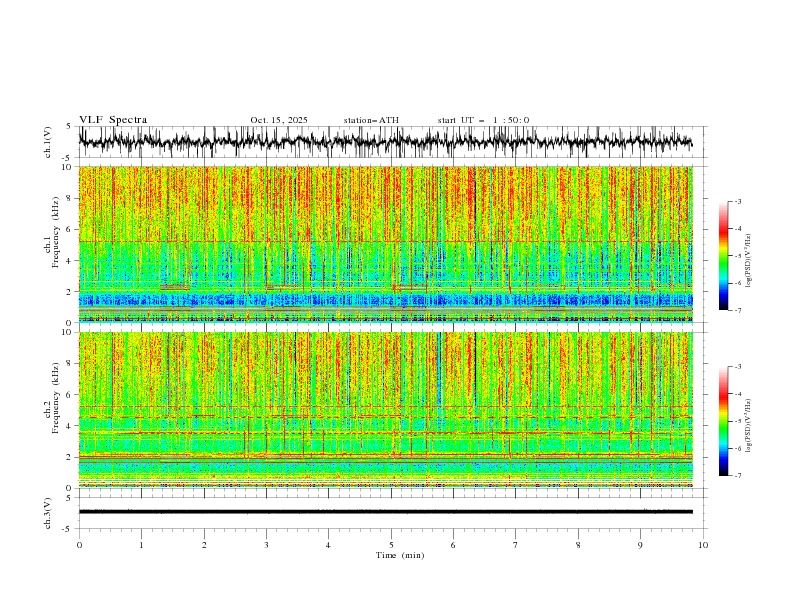
Task: Click the "-7" tick of ch.2 color bar
Action: tap(738, 475)
